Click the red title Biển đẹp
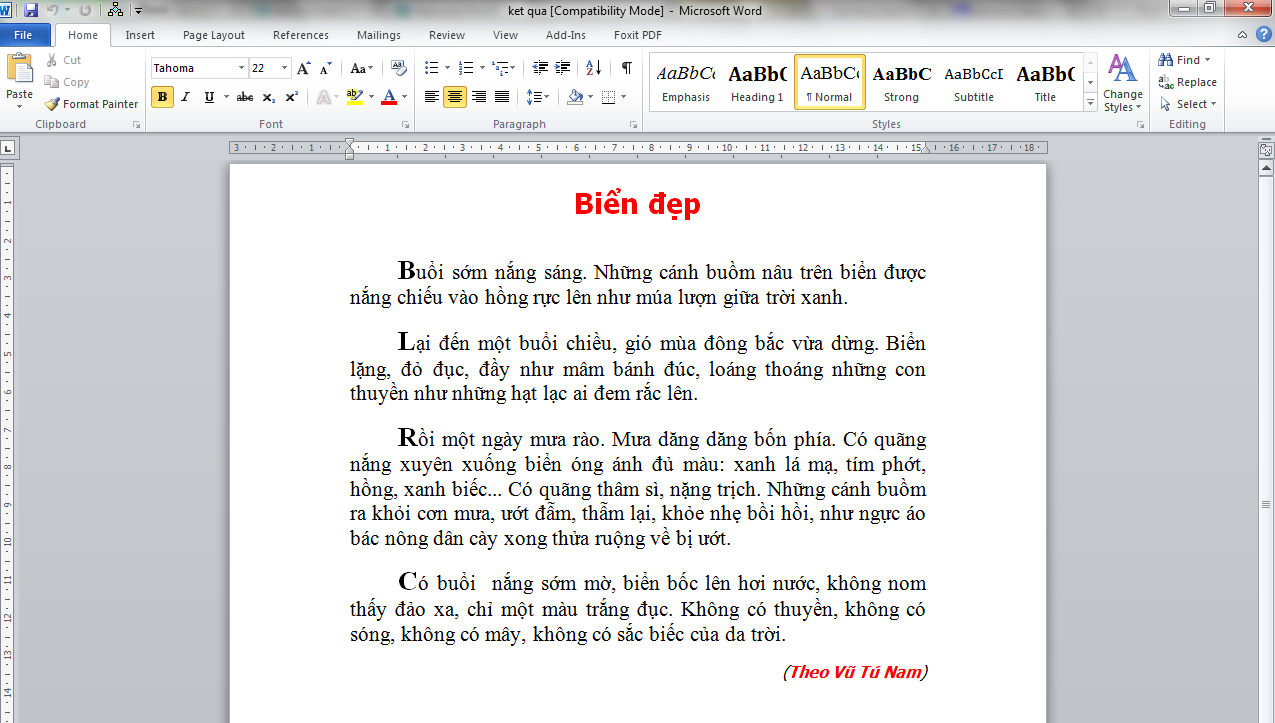 click(638, 204)
